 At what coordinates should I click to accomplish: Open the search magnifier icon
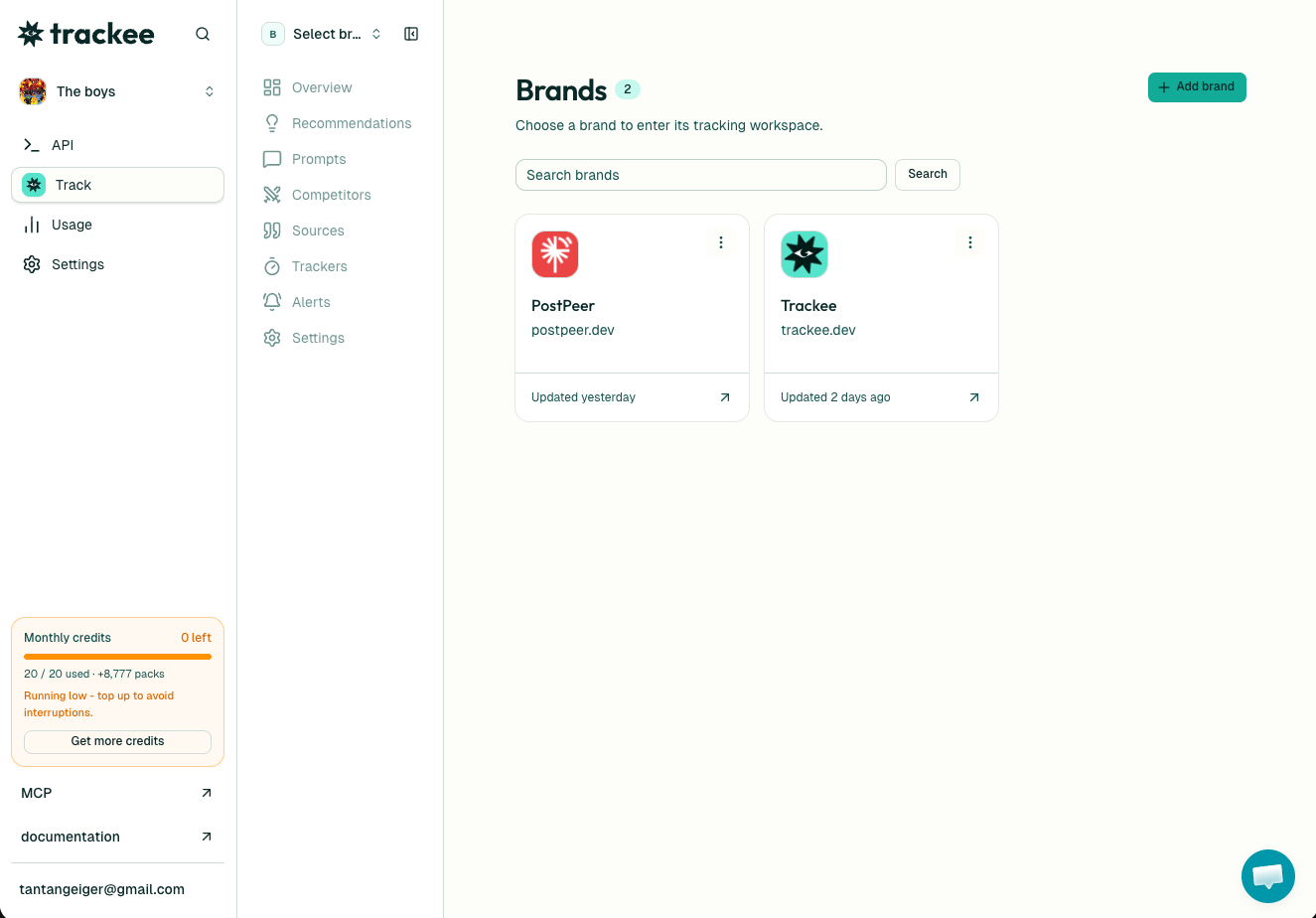click(203, 34)
